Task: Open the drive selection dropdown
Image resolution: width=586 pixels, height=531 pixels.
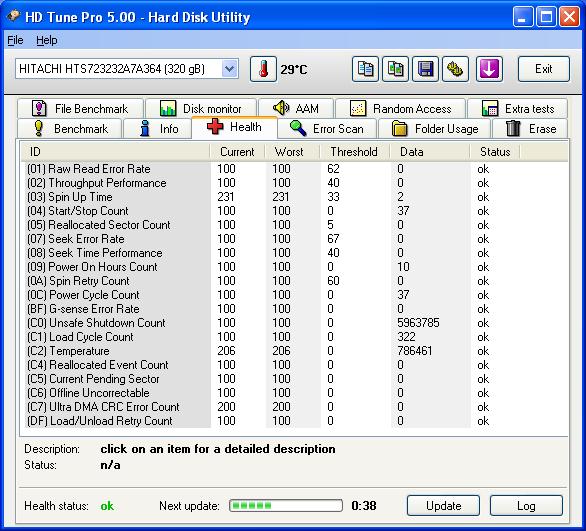Action: (x=229, y=69)
